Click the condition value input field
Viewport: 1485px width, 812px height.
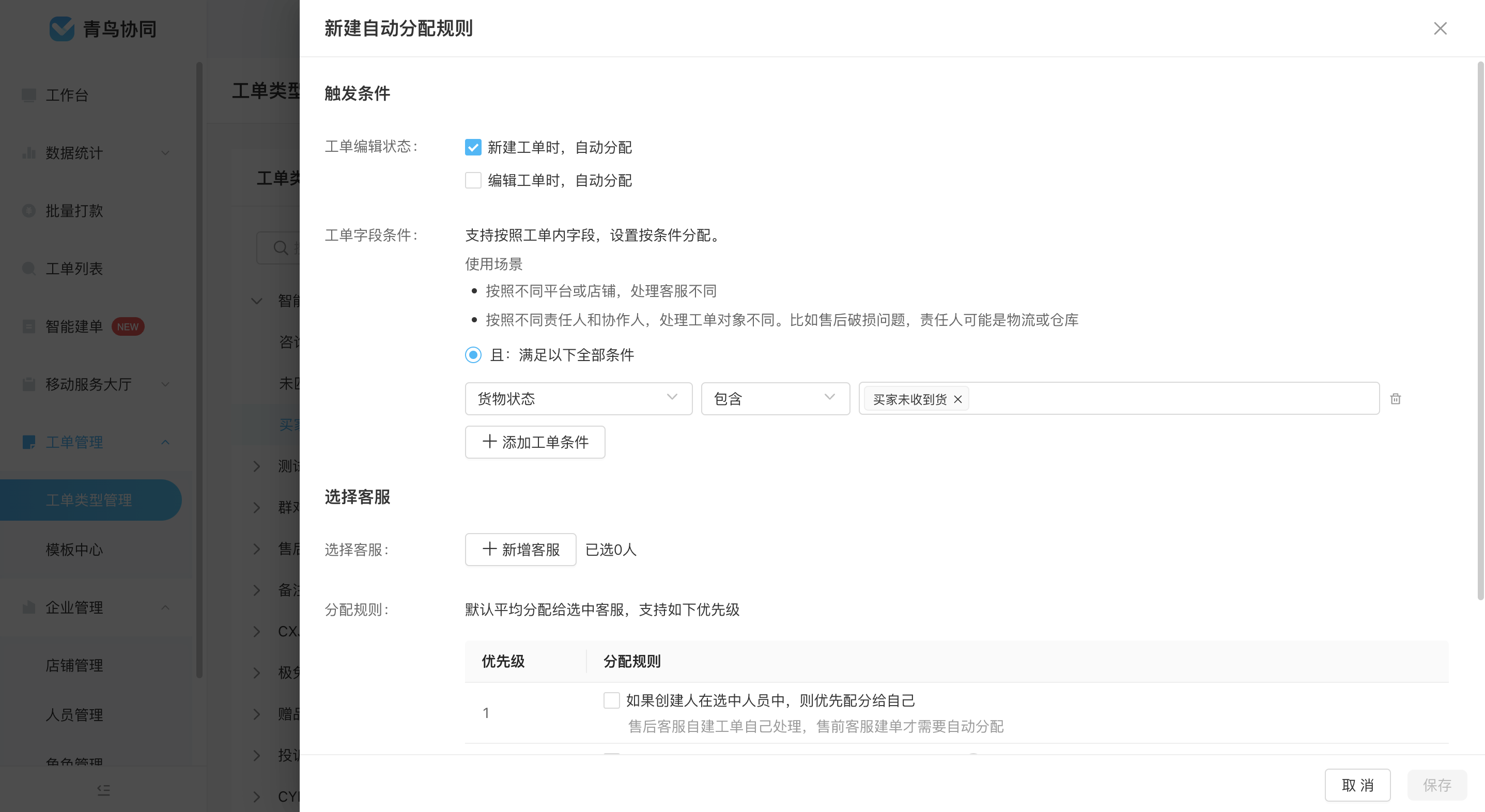(1119, 398)
